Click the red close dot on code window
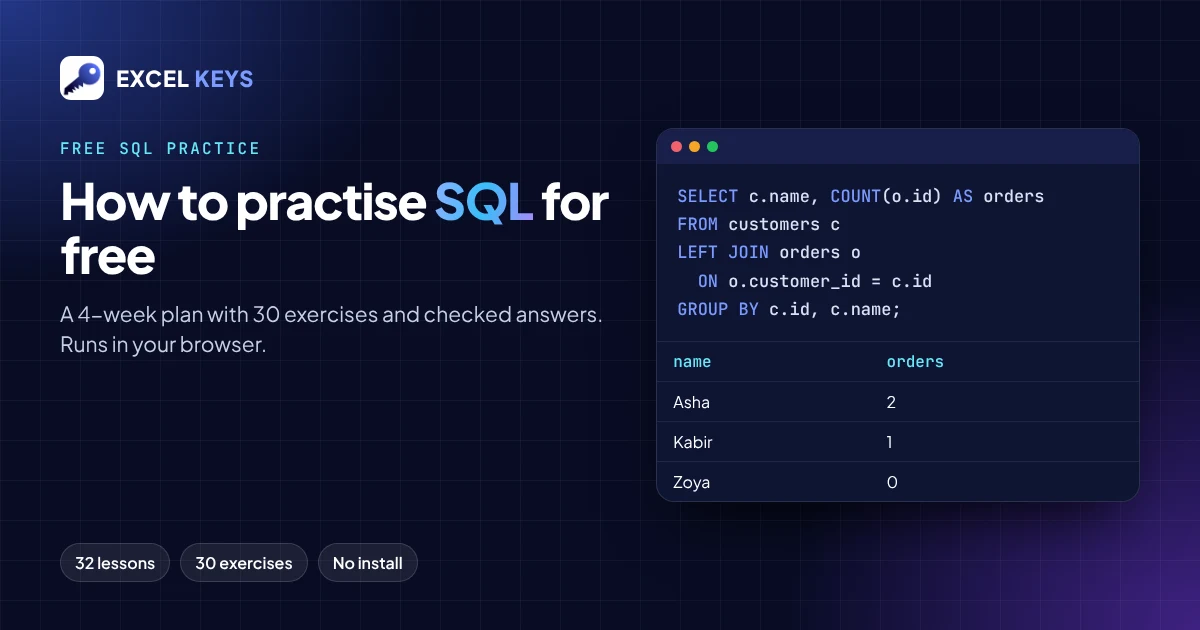1200x630 pixels. click(x=677, y=147)
